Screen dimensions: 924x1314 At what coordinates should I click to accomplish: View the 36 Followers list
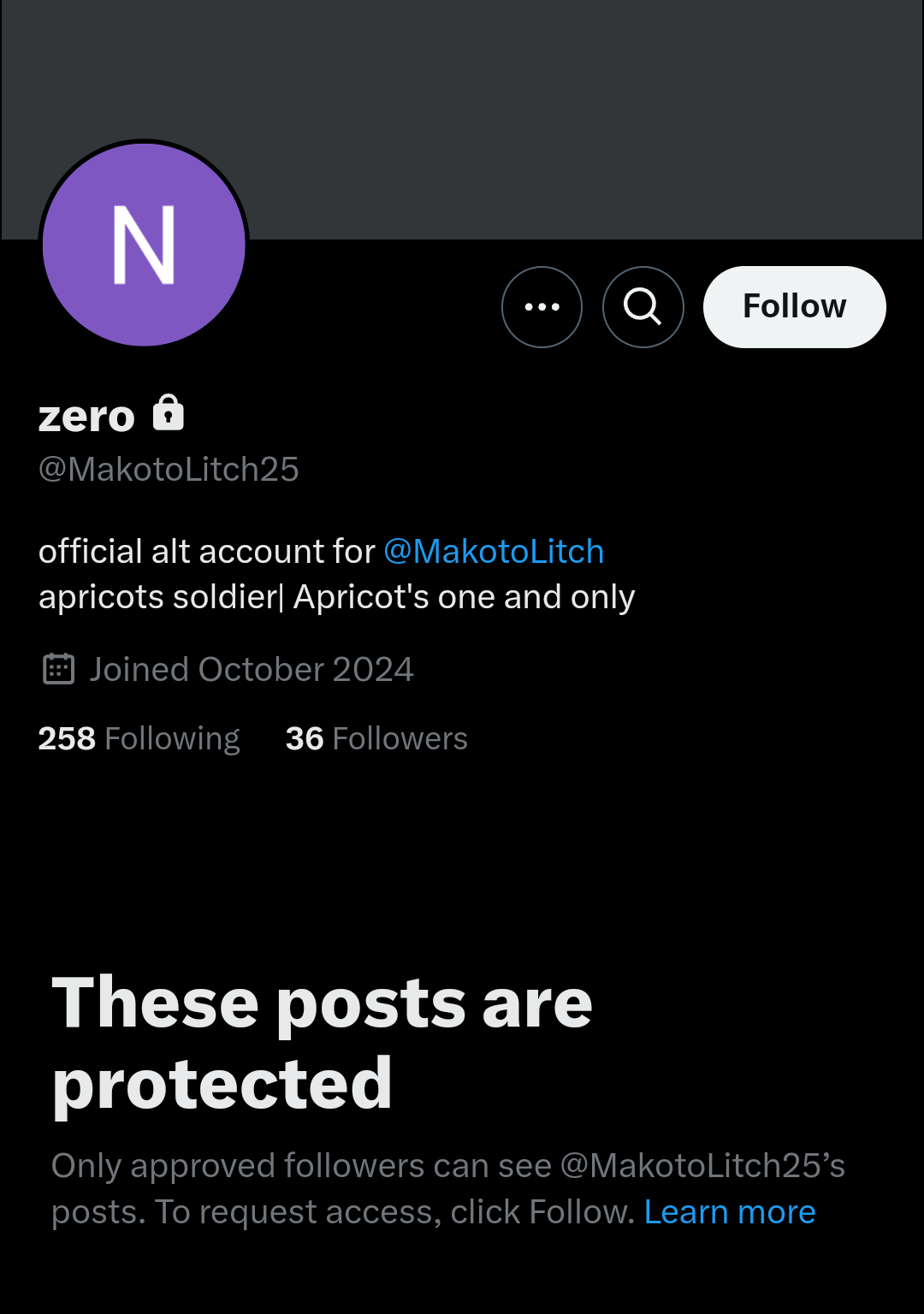376,738
